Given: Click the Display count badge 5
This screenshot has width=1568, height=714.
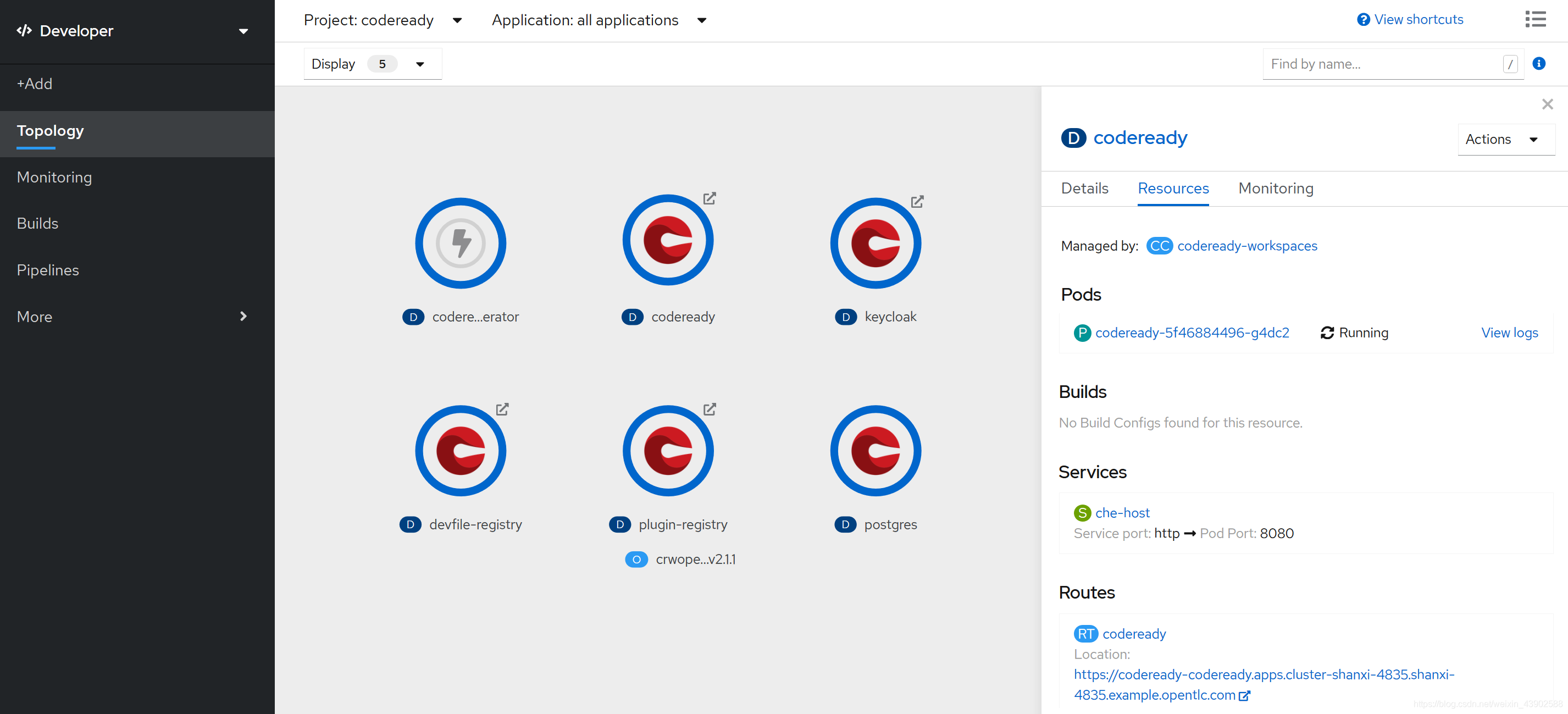Looking at the screenshot, I should [383, 64].
